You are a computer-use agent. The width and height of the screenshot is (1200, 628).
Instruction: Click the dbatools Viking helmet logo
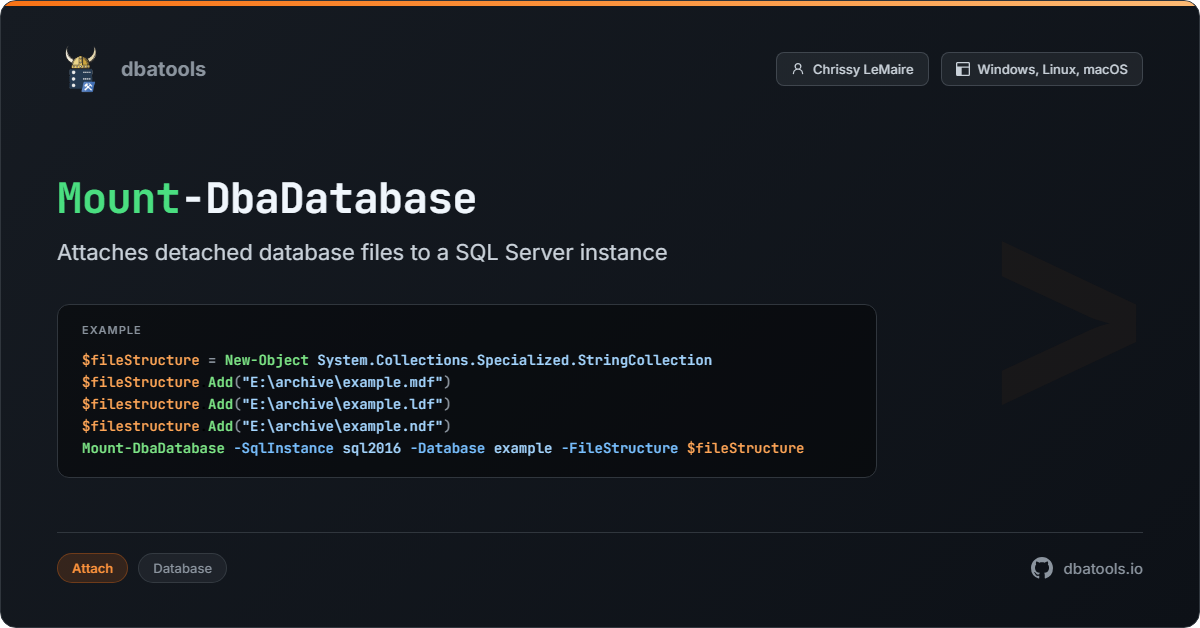81,69
